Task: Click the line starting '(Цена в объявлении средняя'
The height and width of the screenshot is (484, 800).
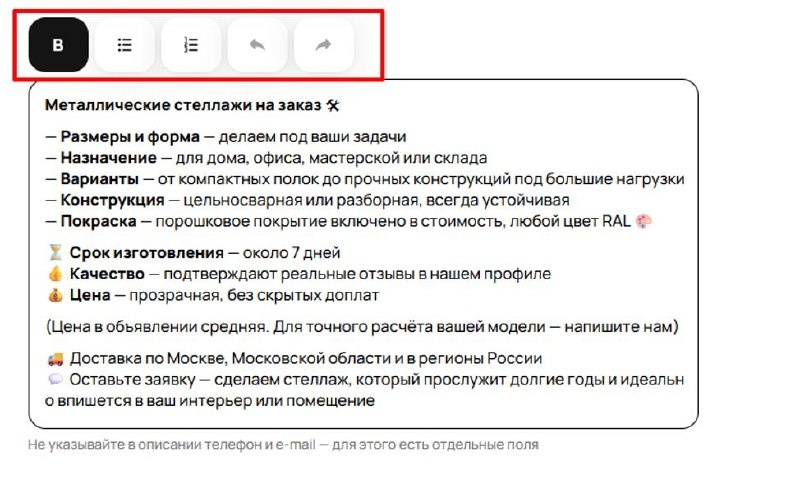Action: point(362,326)
